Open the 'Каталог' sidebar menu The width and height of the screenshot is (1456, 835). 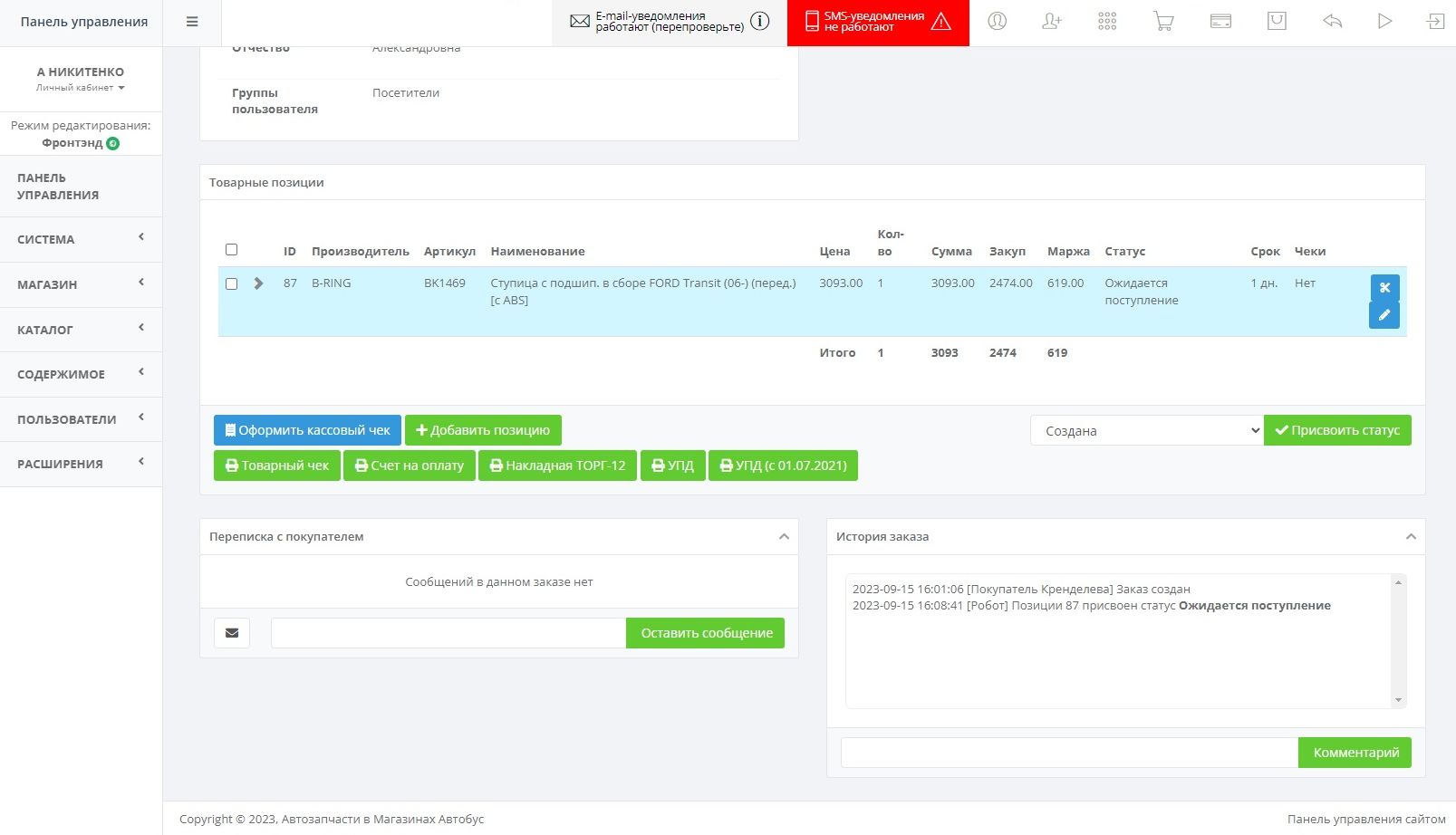(81, 330)
